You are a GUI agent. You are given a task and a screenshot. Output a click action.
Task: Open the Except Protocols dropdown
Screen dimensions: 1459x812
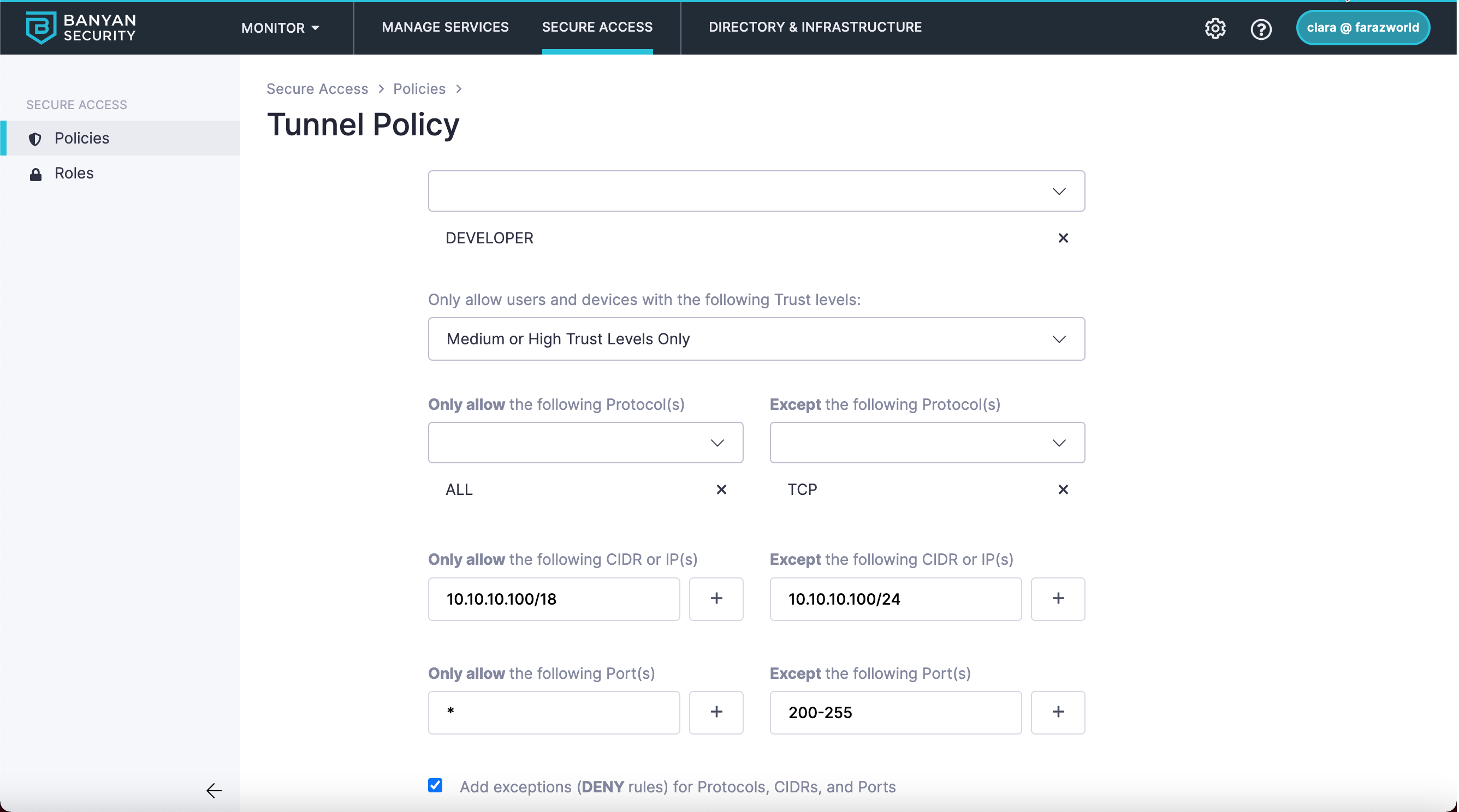click(927, 443)
